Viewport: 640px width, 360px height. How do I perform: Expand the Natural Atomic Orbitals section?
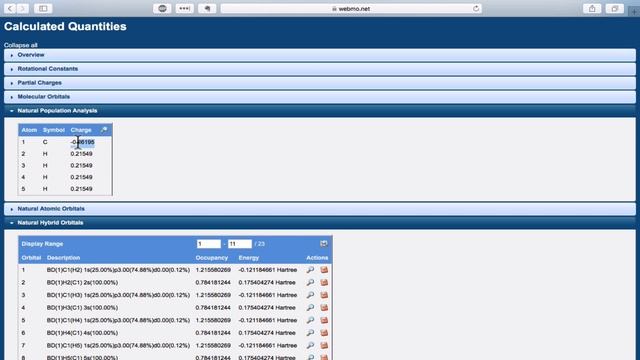(320, 209)
